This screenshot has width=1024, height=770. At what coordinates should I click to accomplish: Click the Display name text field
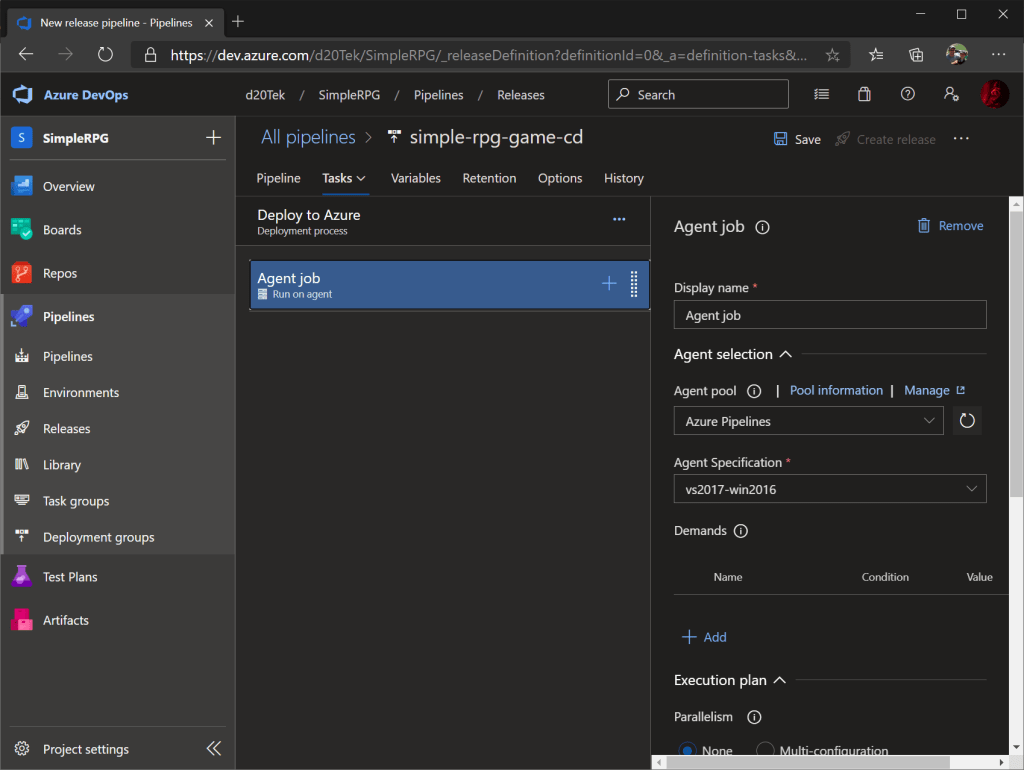tap(830, 315)
